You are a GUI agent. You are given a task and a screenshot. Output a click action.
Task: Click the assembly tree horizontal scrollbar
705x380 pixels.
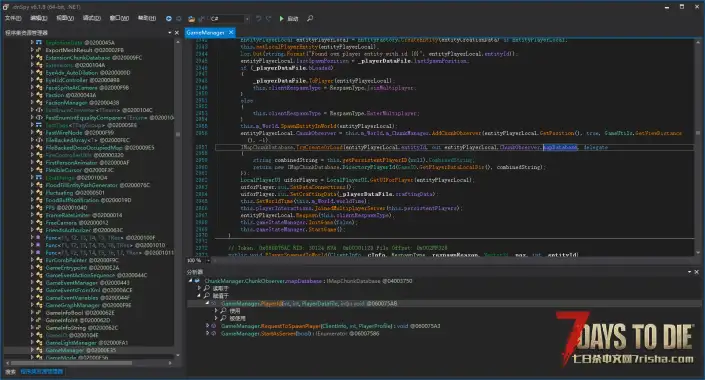pyautogui.click(x=71, y=362)
